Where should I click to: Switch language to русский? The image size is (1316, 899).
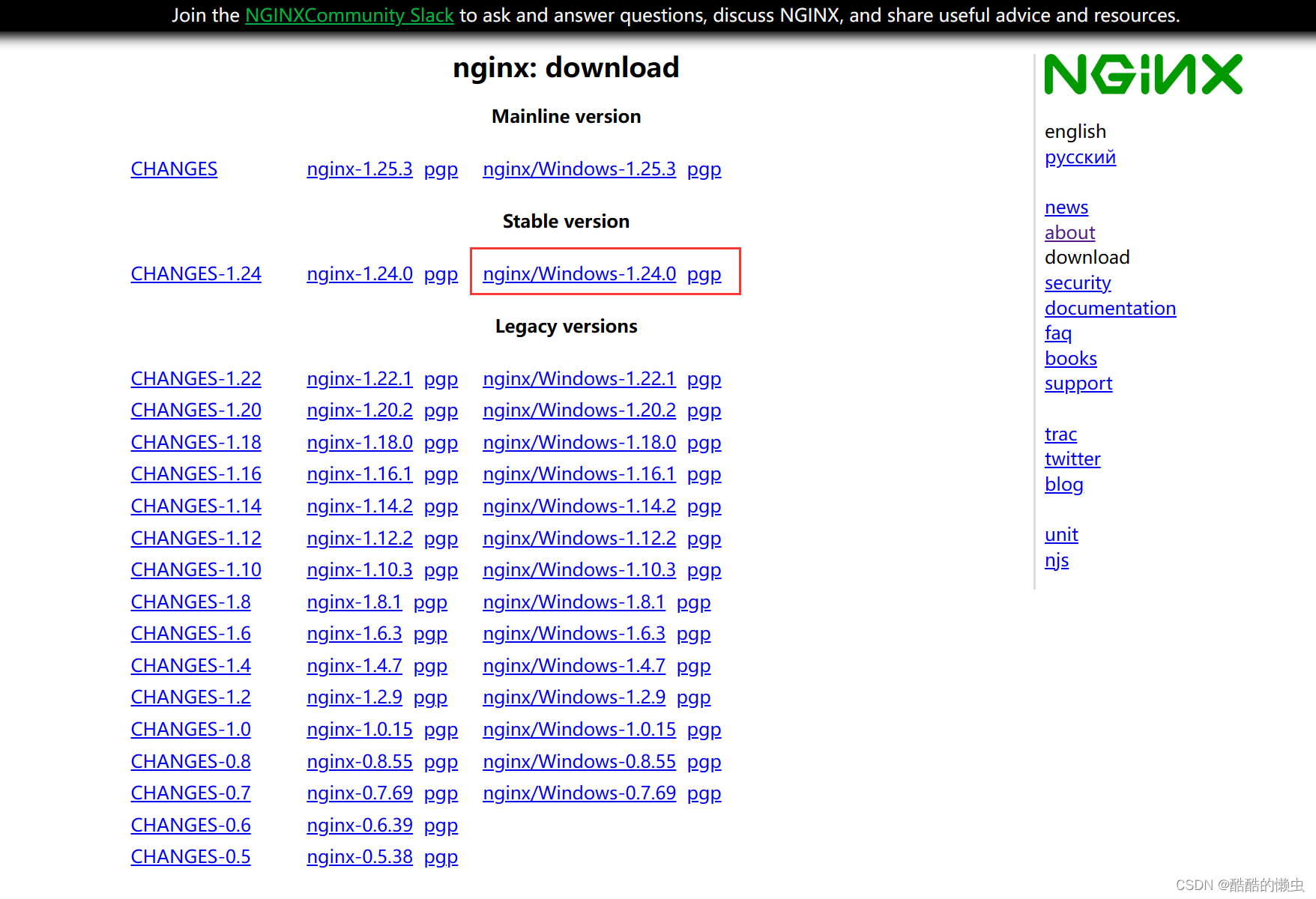click(x=1080, y=157)
